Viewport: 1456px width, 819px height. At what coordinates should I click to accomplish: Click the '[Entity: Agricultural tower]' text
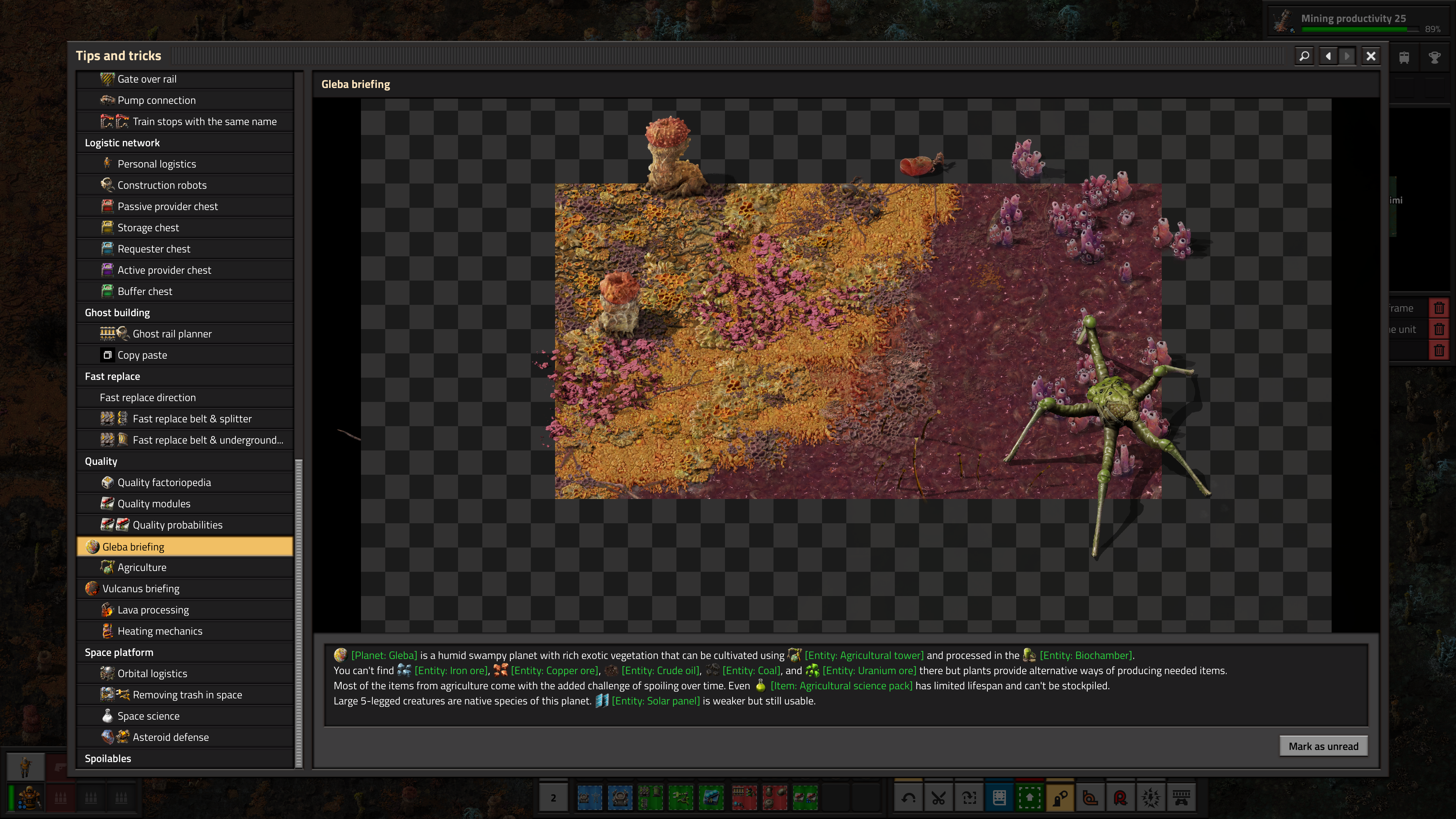coord(864,655)
